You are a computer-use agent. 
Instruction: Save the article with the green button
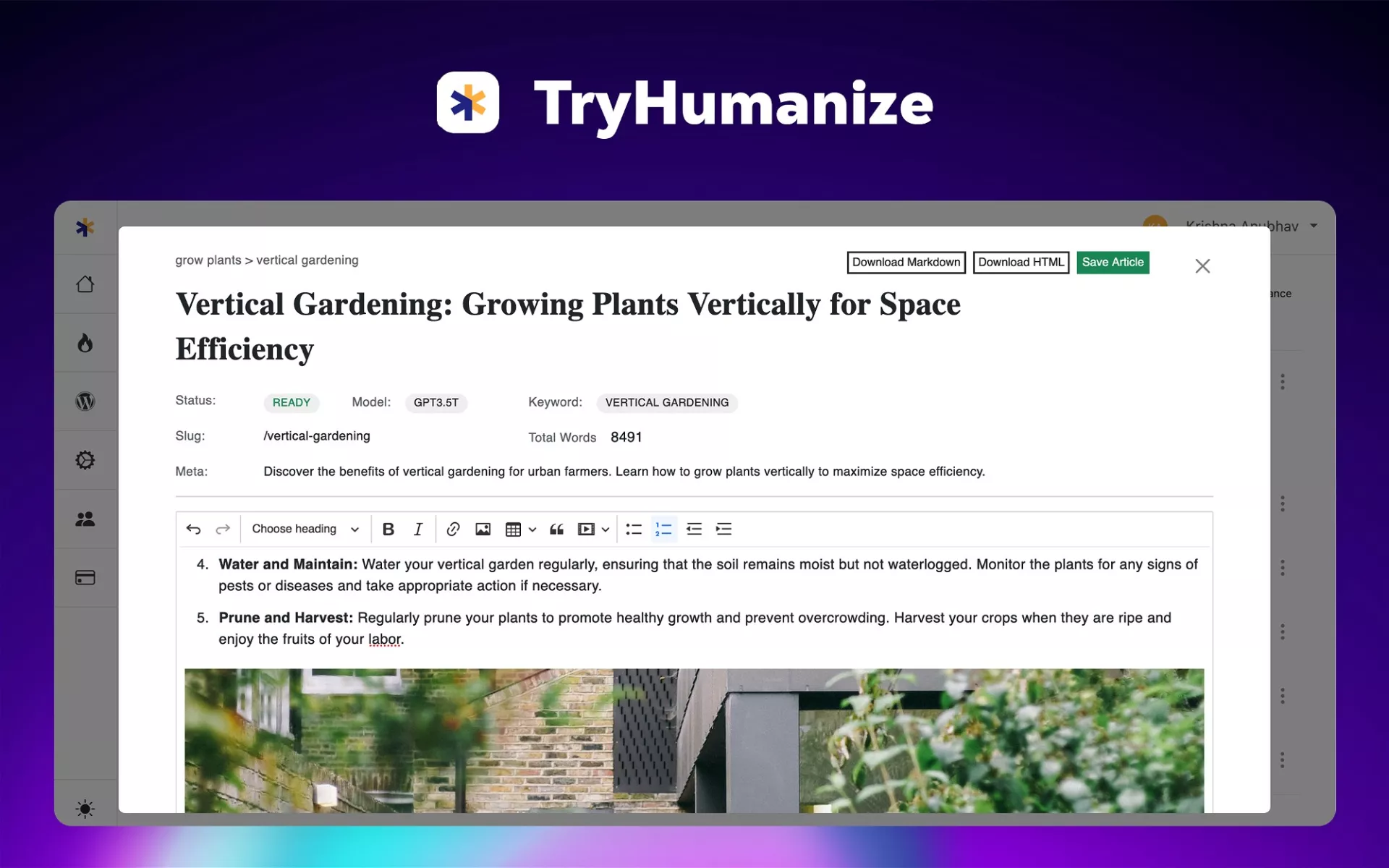[x=1112, y=262]
